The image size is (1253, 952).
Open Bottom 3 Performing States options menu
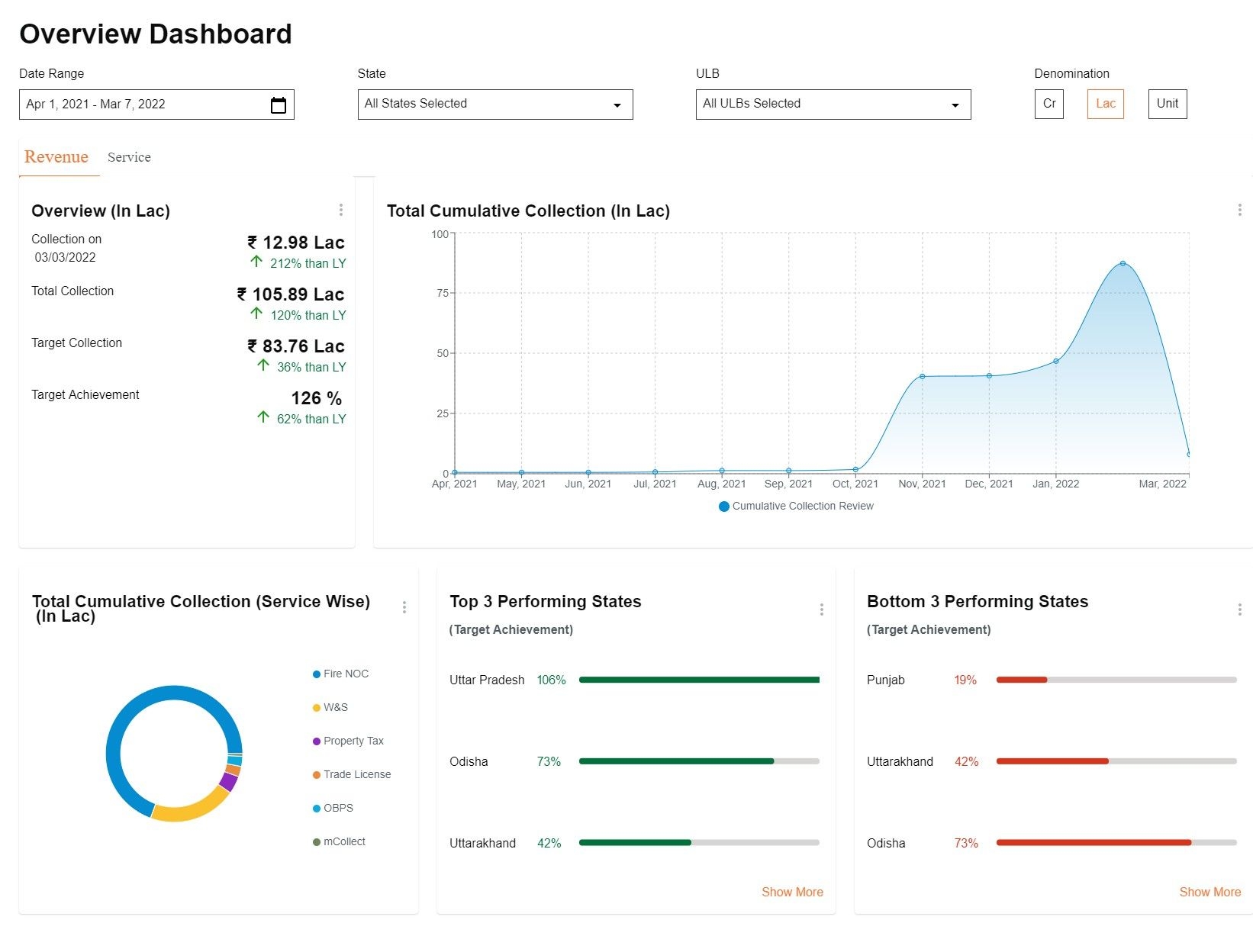[1239, 609]
